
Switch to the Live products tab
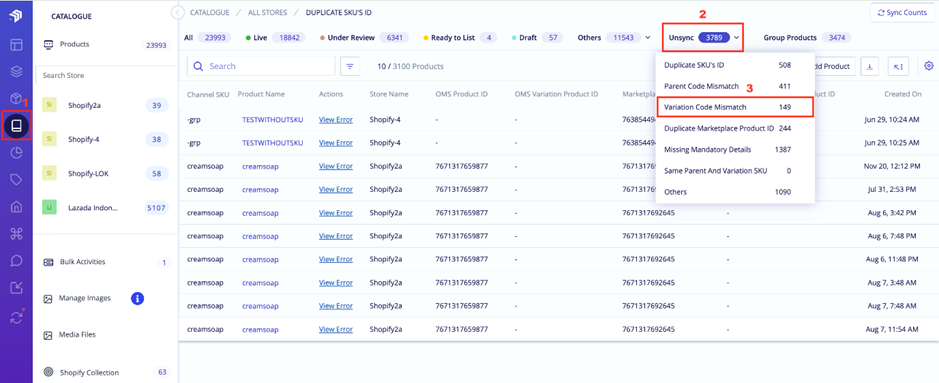[275, 38]
